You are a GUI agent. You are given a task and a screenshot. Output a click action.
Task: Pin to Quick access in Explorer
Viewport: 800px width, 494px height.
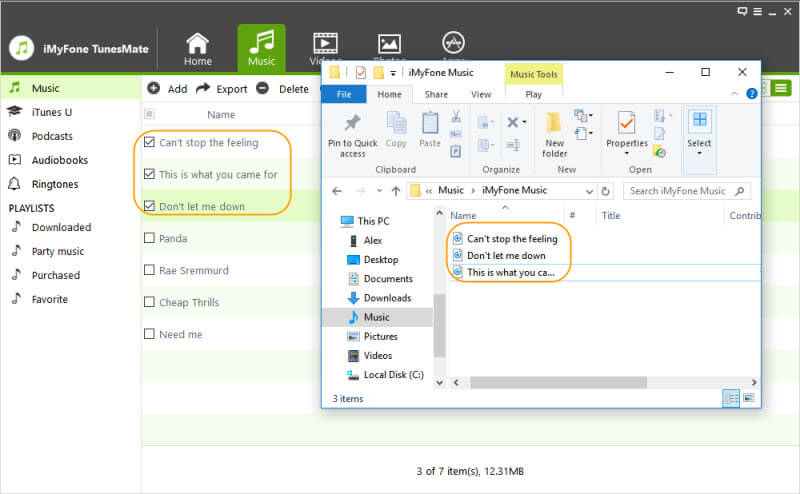[x=353, y=135]
